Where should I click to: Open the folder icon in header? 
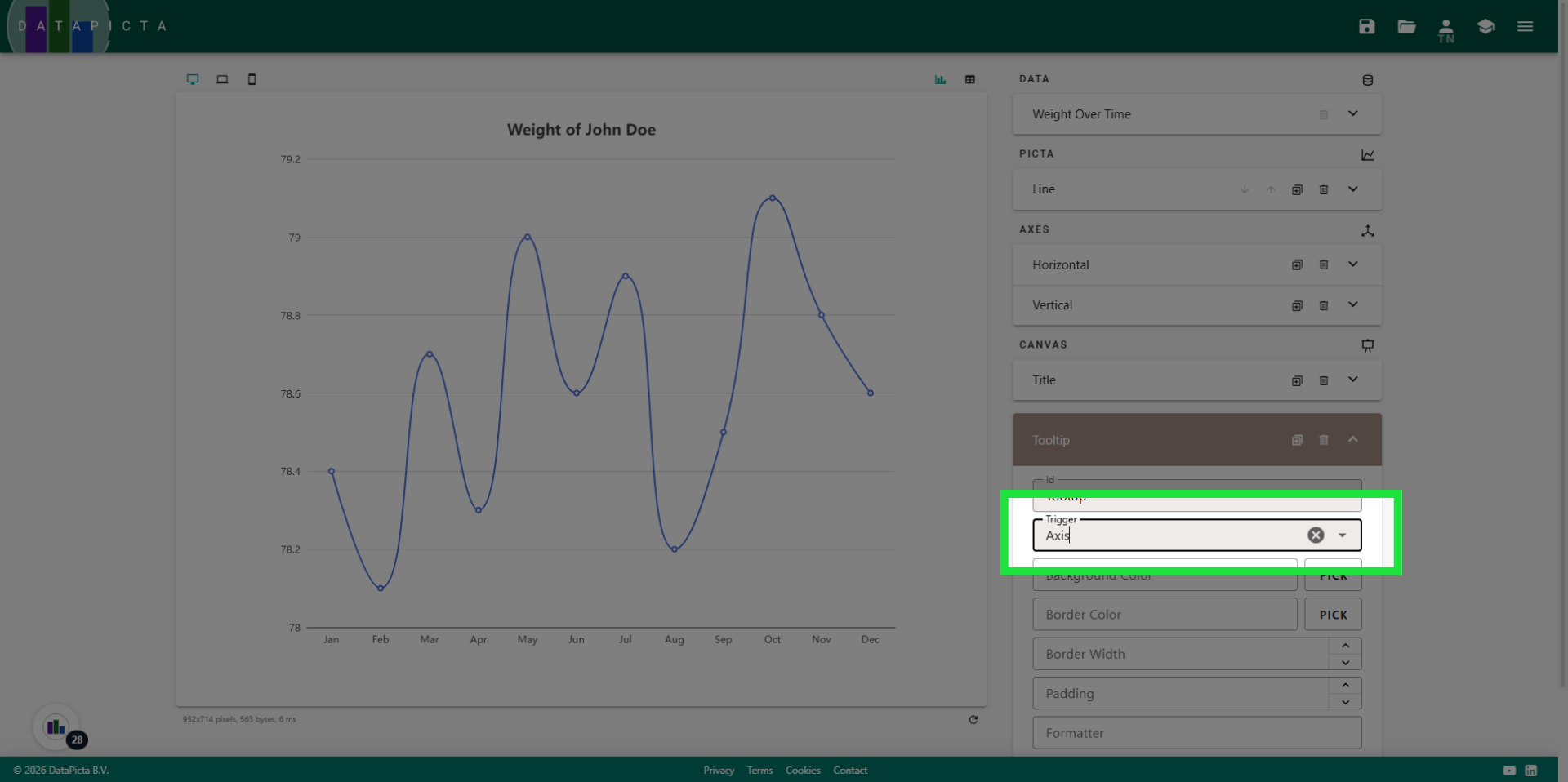click(x=1406, y=26)
